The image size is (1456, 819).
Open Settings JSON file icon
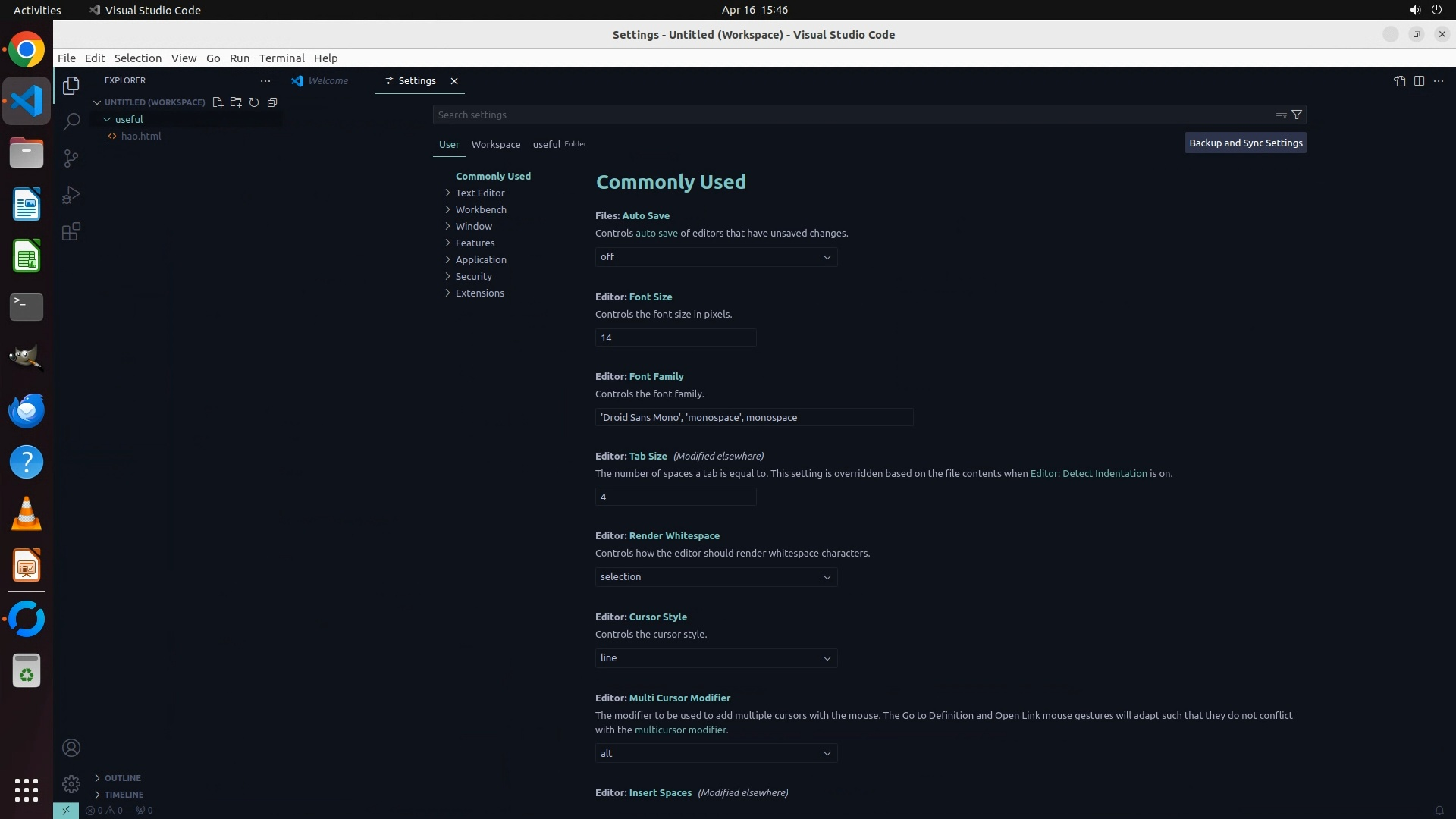[1399, 81]
